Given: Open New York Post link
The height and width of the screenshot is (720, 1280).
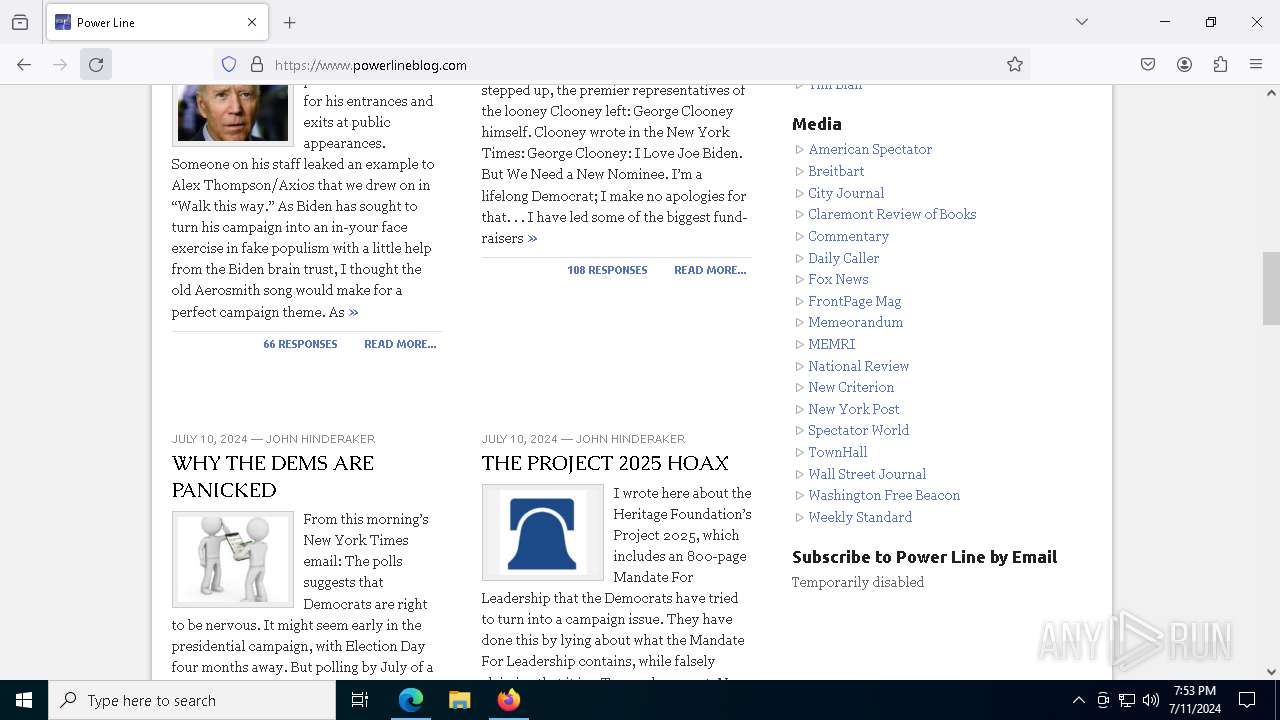Looking at the screenshot, I should point(854,409).
